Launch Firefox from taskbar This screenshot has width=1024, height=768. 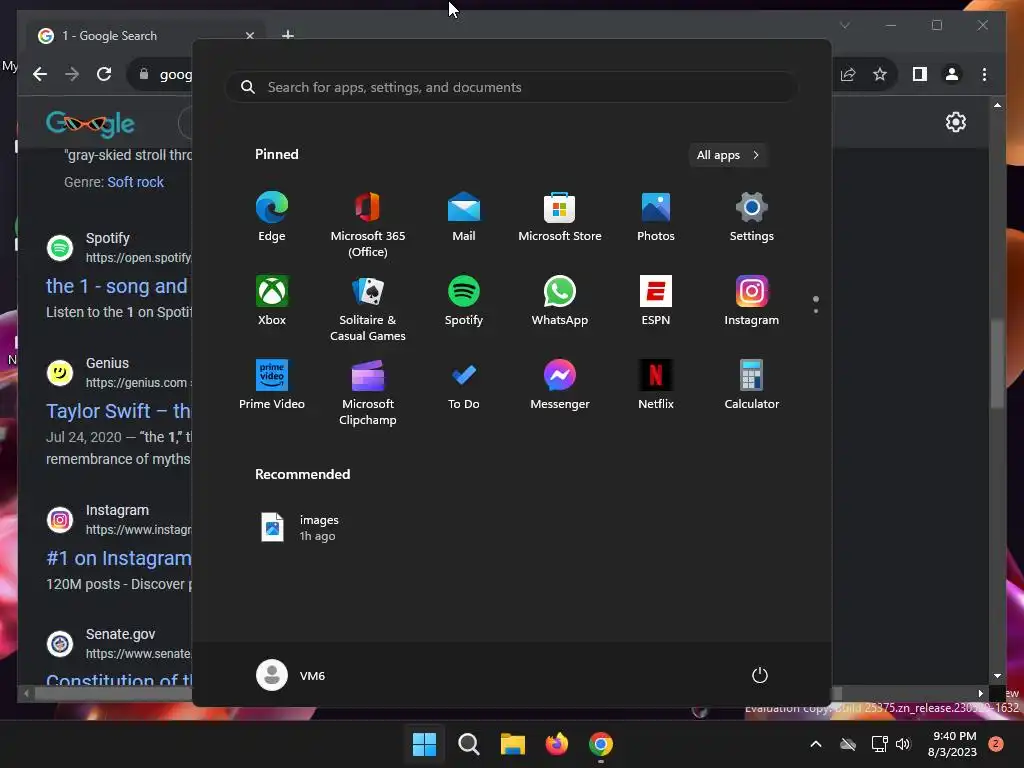click(556, 744)
